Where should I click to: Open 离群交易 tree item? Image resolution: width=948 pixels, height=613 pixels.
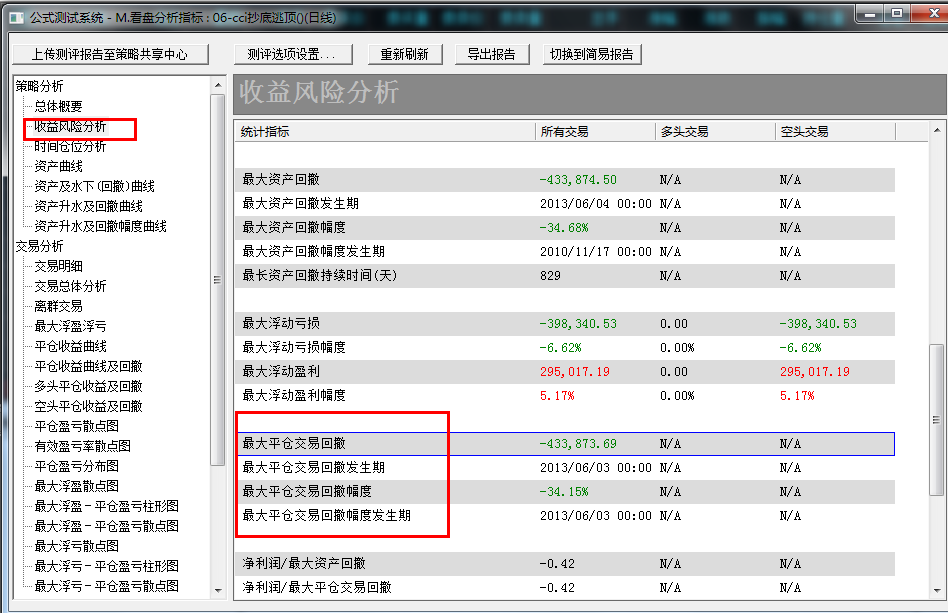point(58,306)
